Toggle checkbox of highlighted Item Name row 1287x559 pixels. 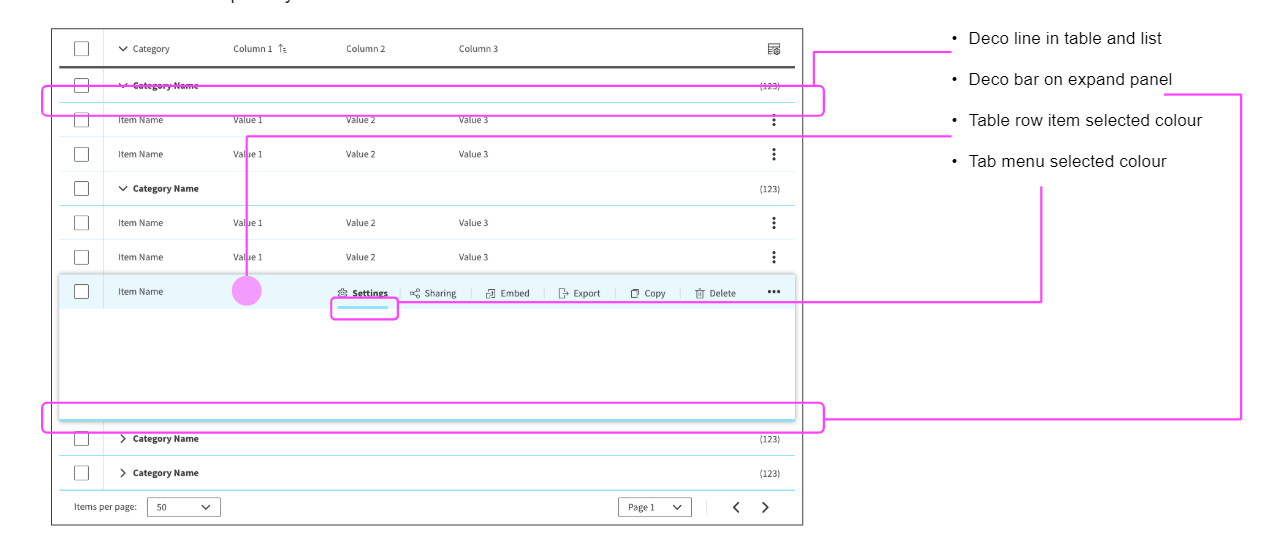coord(81,292)
